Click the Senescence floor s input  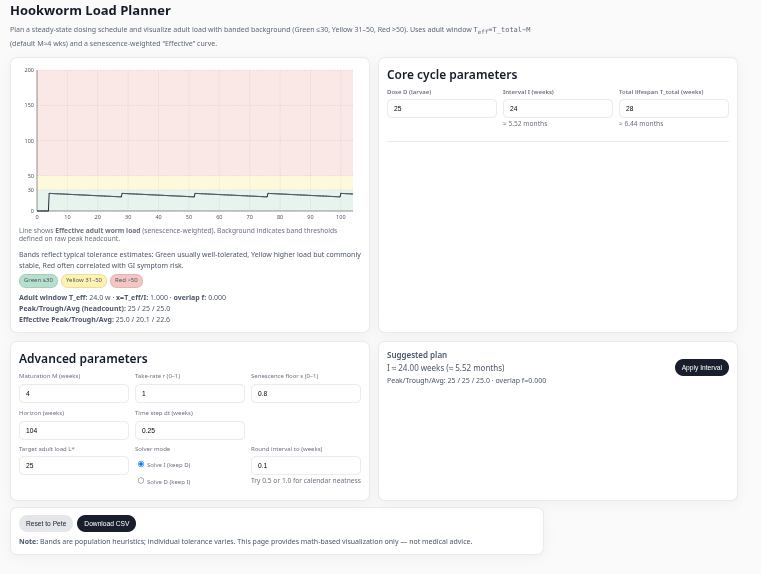(x=305, y=394)
